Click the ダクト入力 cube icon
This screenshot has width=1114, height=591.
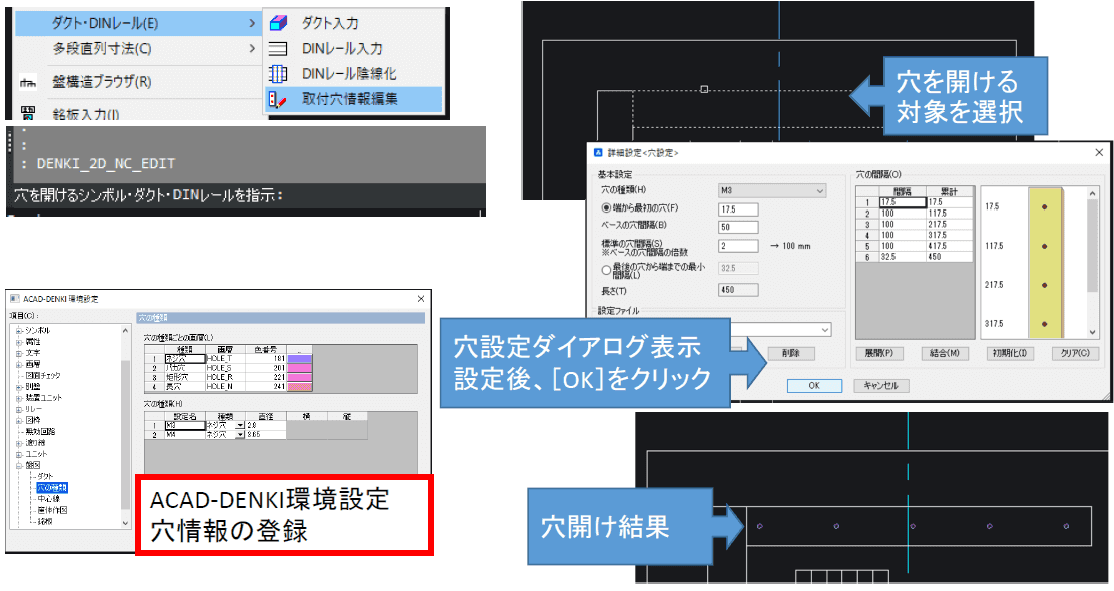(x=278, y=23)
